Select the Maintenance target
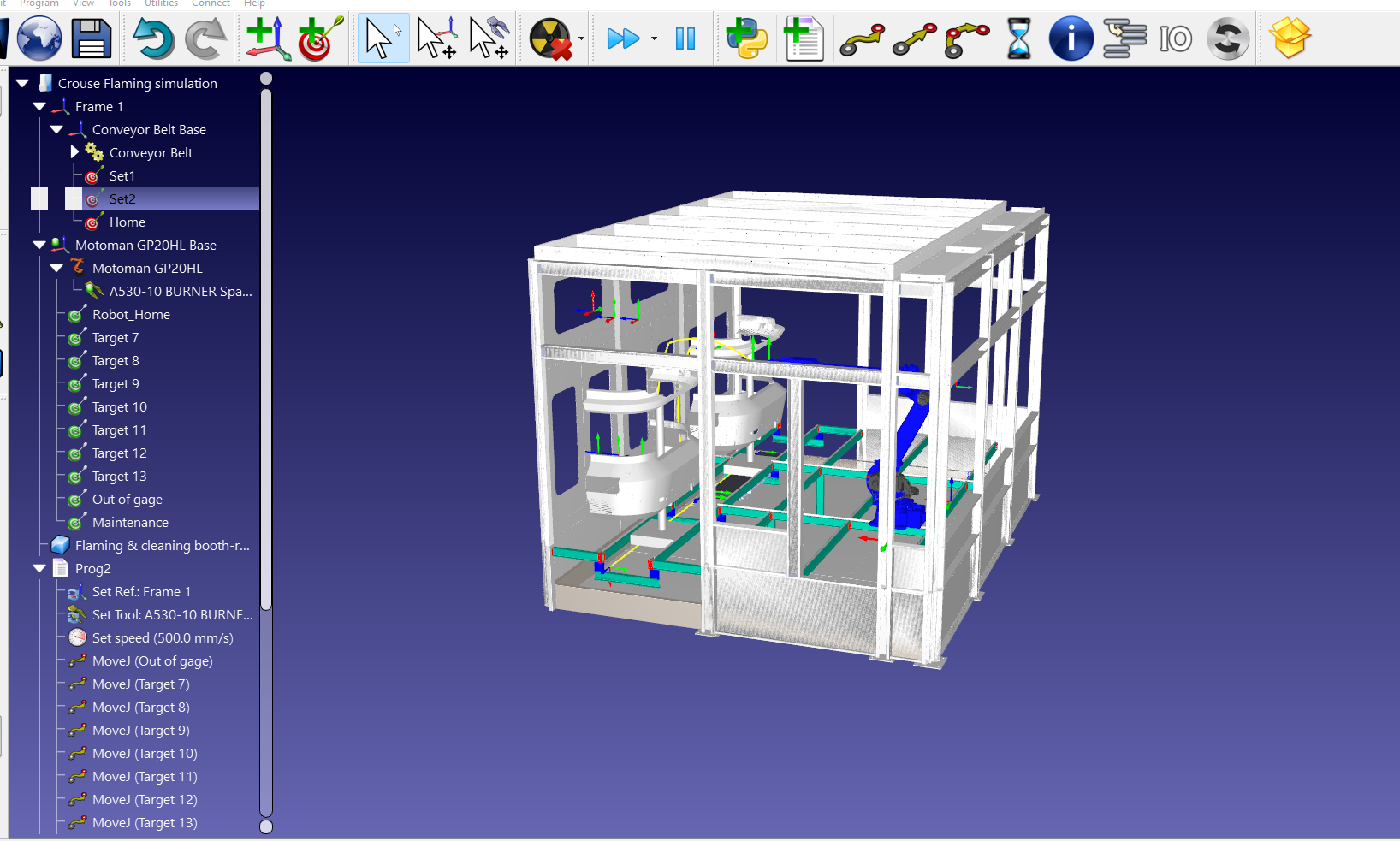Screen dimensions: 1400x841 click(130, 522)
